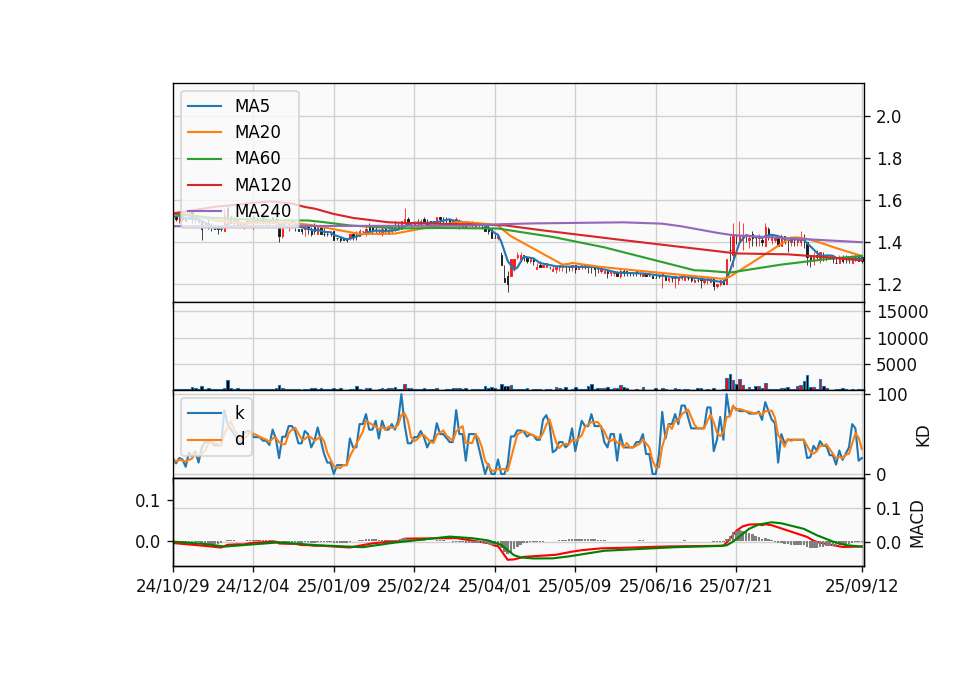Click the MA240 legend label
The height and width of the screenshot is (690, 960).
click(263, 211)
